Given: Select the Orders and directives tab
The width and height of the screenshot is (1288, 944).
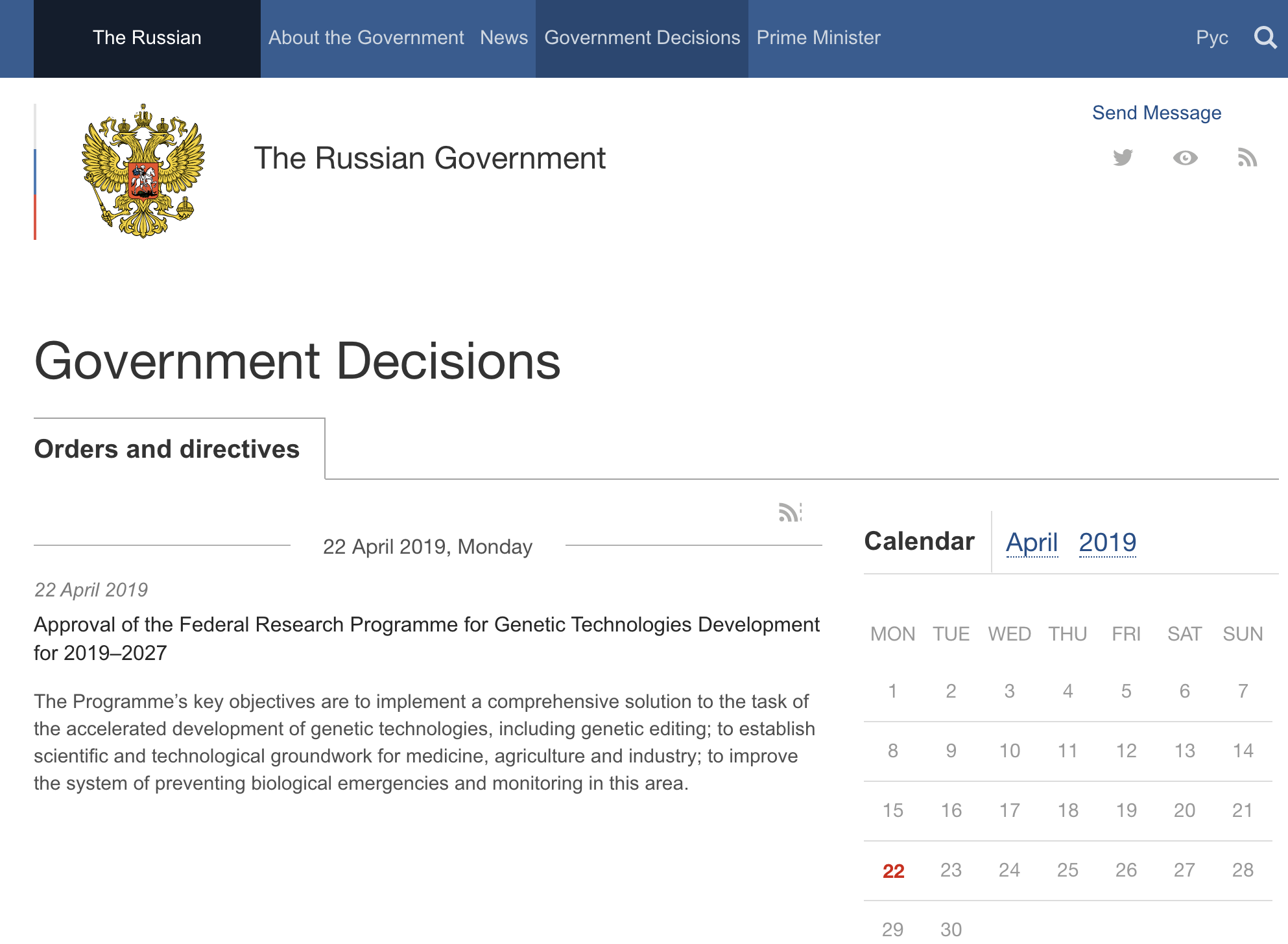Looking at the screenshot, I should point(167,449).
